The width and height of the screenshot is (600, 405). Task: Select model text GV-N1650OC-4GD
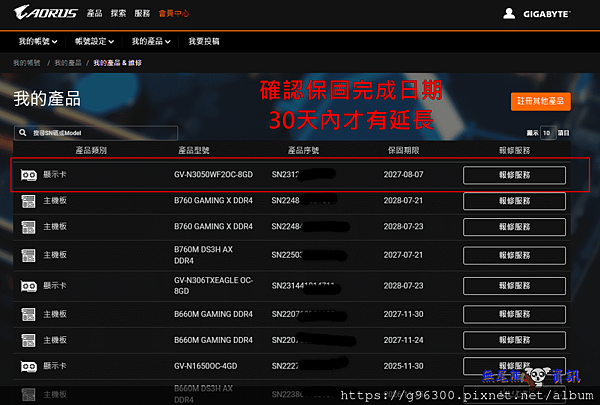[205, 366]
